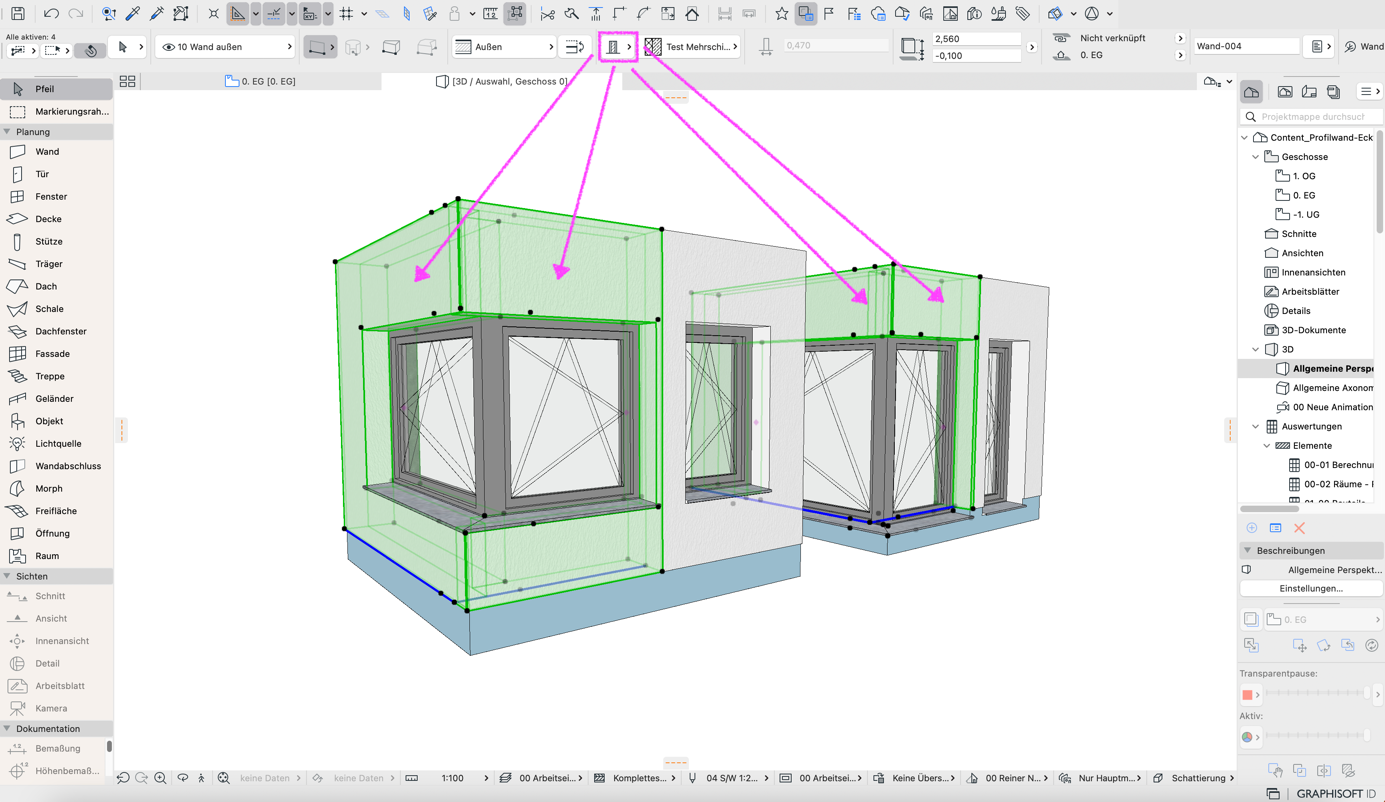This screenshot has height=802, width=1385.
Task: Open the '10 Wand außen' layer dropdown
Action: 226,47
